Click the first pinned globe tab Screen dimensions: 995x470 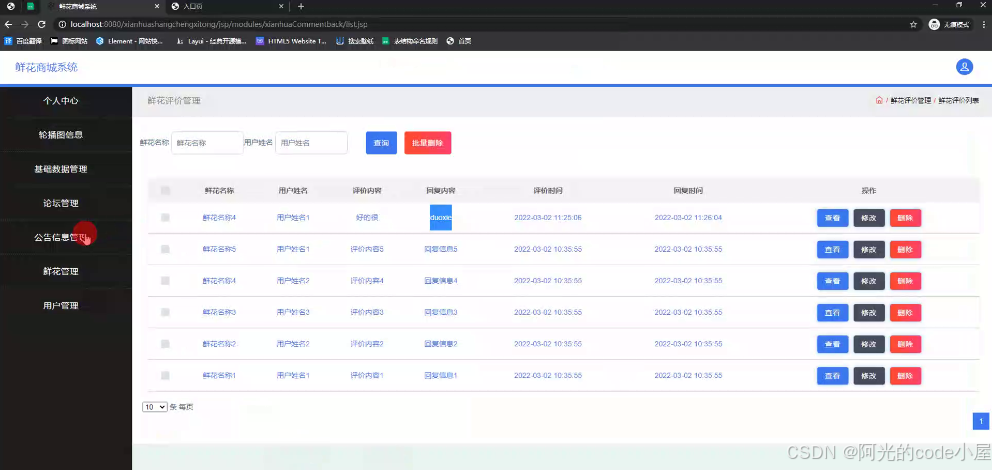click(10, 6)
